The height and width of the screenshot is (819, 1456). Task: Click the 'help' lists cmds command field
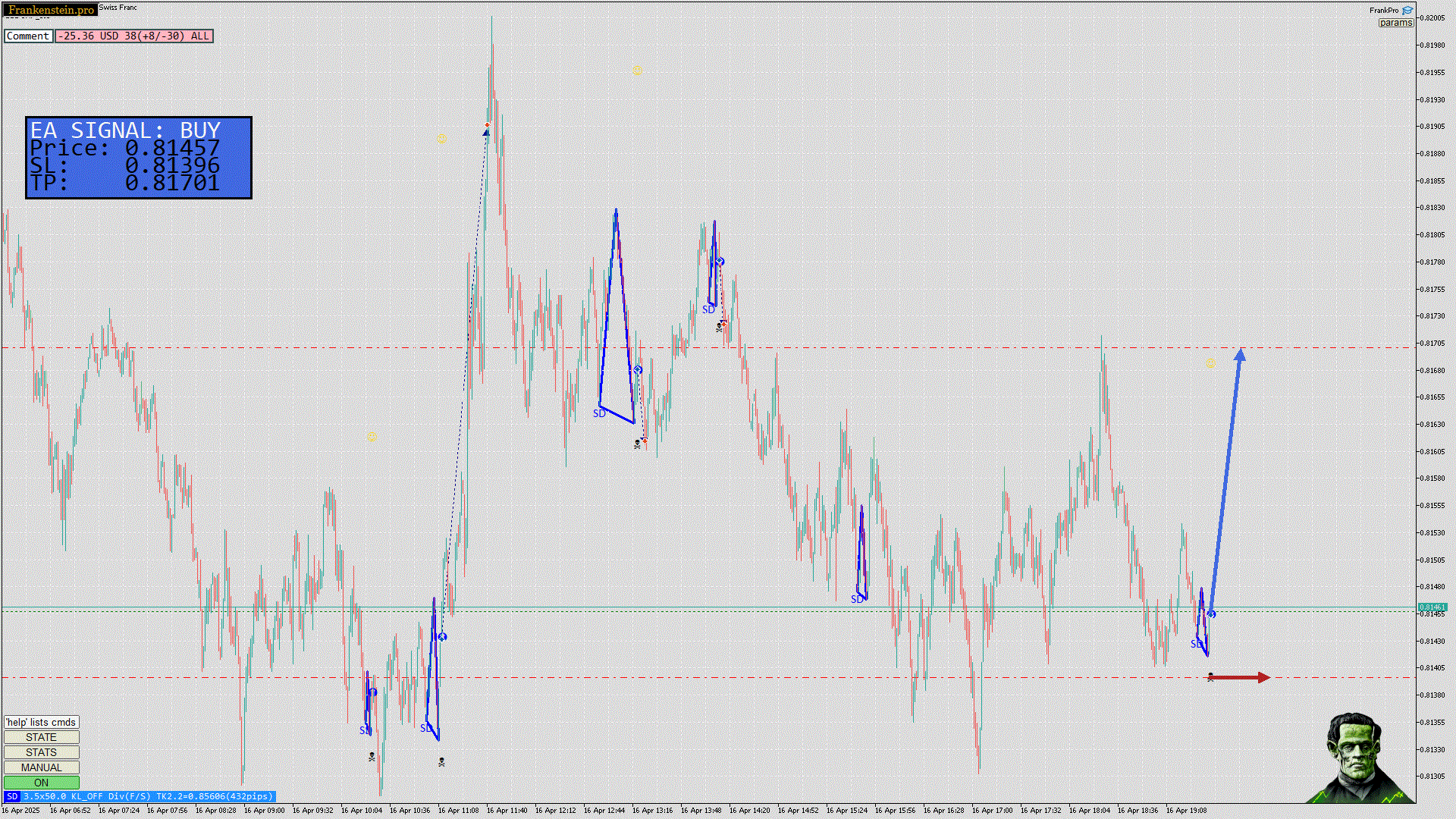pos(41,722)
